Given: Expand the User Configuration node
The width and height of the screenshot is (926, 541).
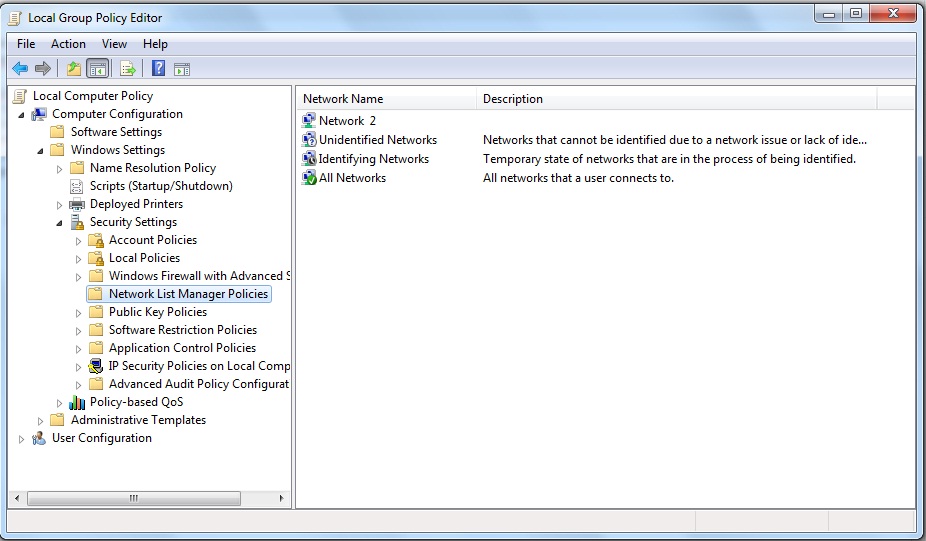Looking at the screenshot, I should pyautogui.click(x=21, y=439).
